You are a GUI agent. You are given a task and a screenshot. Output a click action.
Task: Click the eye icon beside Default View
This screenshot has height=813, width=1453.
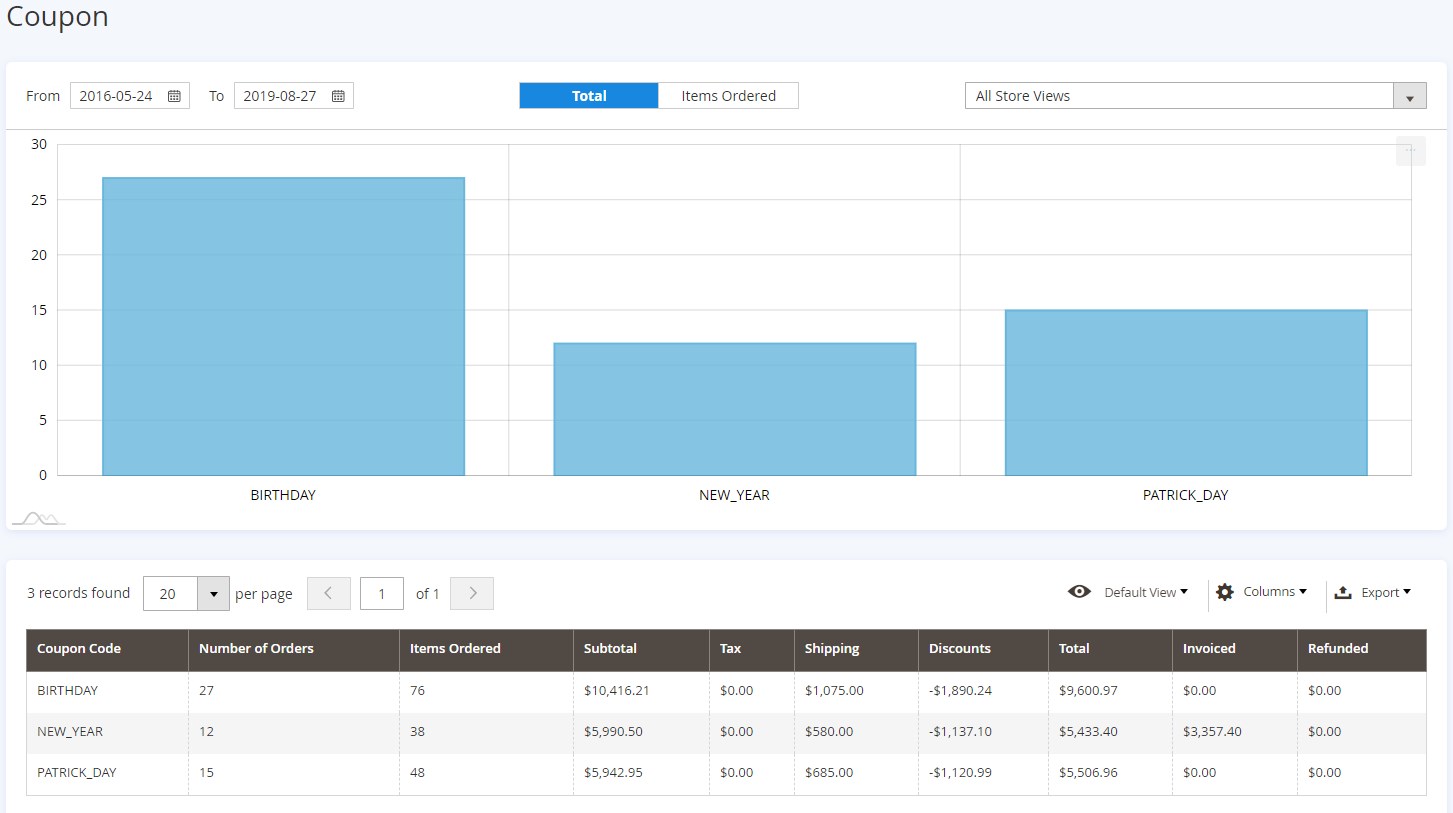click(x=1079, y=592)
